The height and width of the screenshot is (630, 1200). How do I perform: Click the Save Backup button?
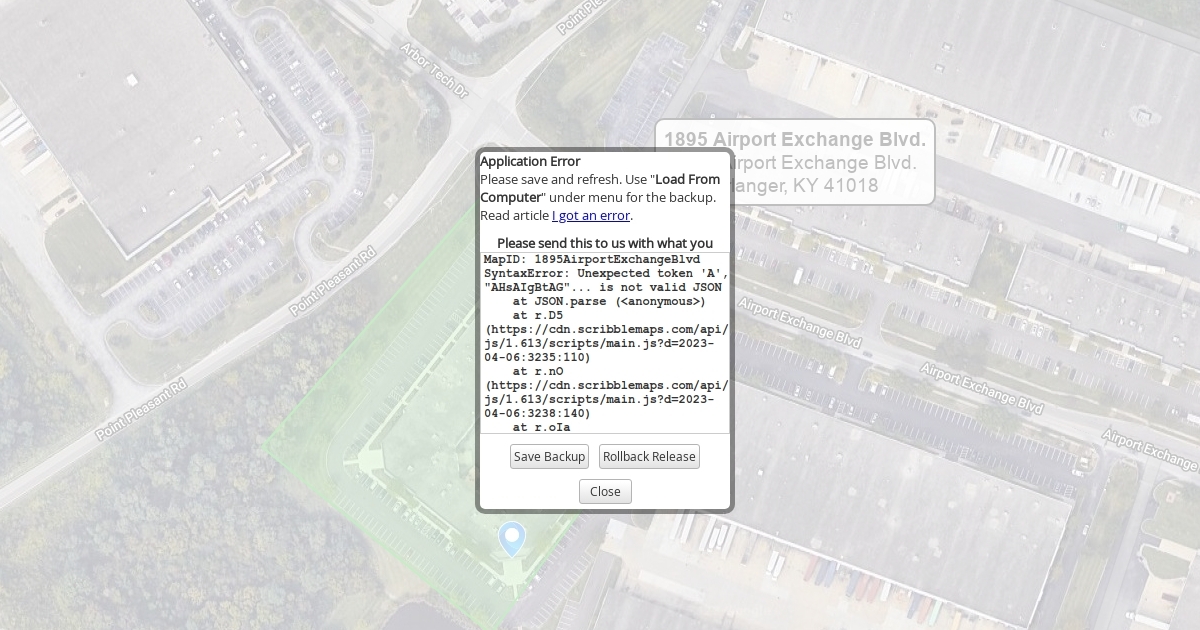click(x=549, y=457)
